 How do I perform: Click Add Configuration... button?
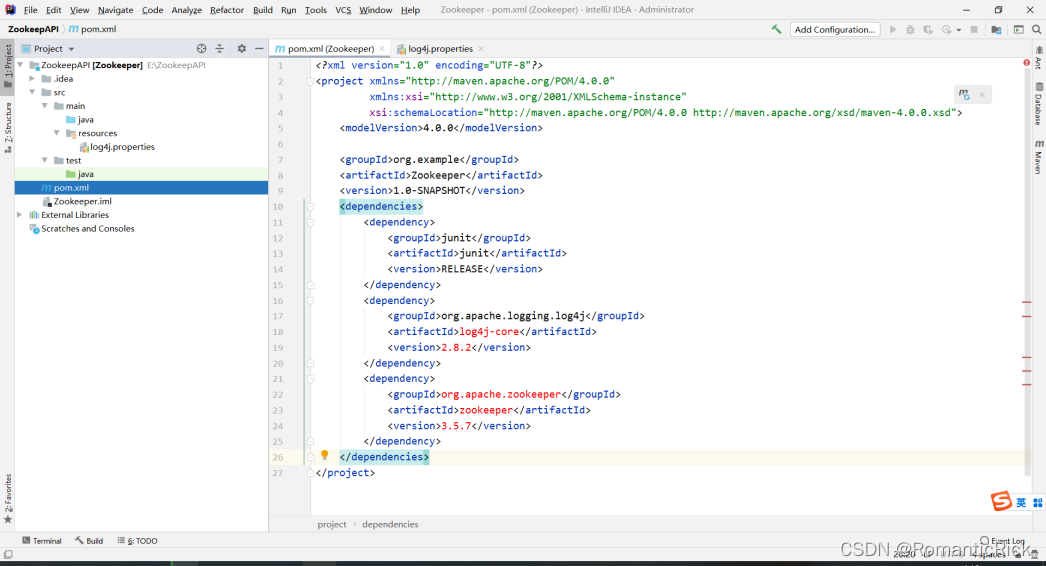[835, 29]
